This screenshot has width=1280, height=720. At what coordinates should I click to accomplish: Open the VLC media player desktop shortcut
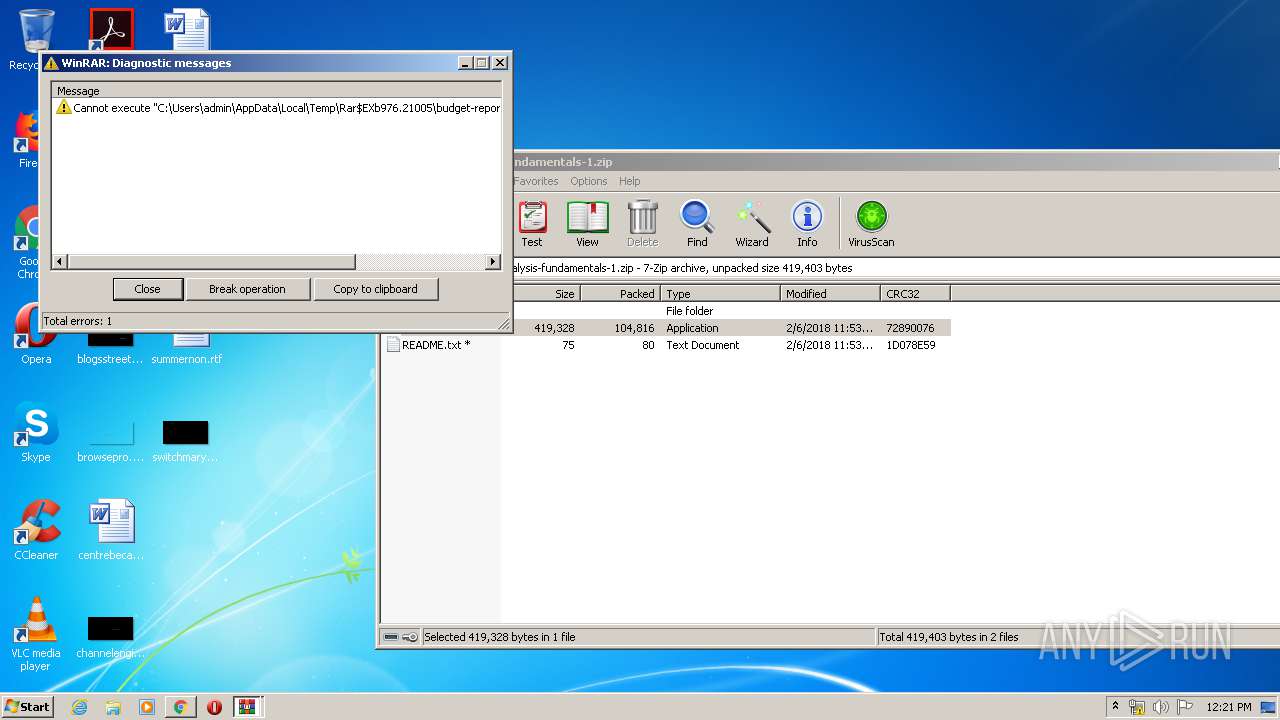pos(36,635)
